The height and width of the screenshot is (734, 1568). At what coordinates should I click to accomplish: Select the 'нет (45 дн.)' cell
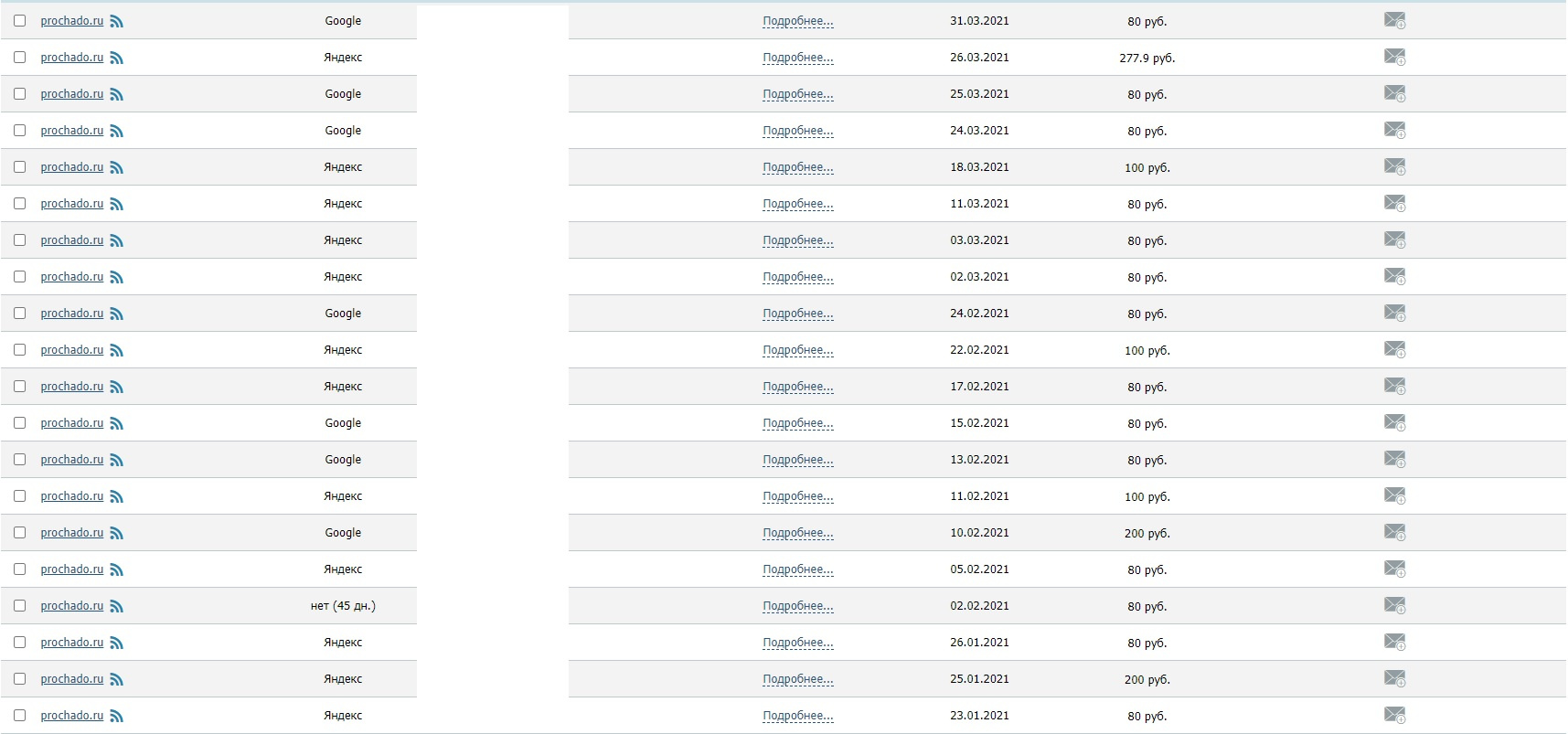click(343, 606)
